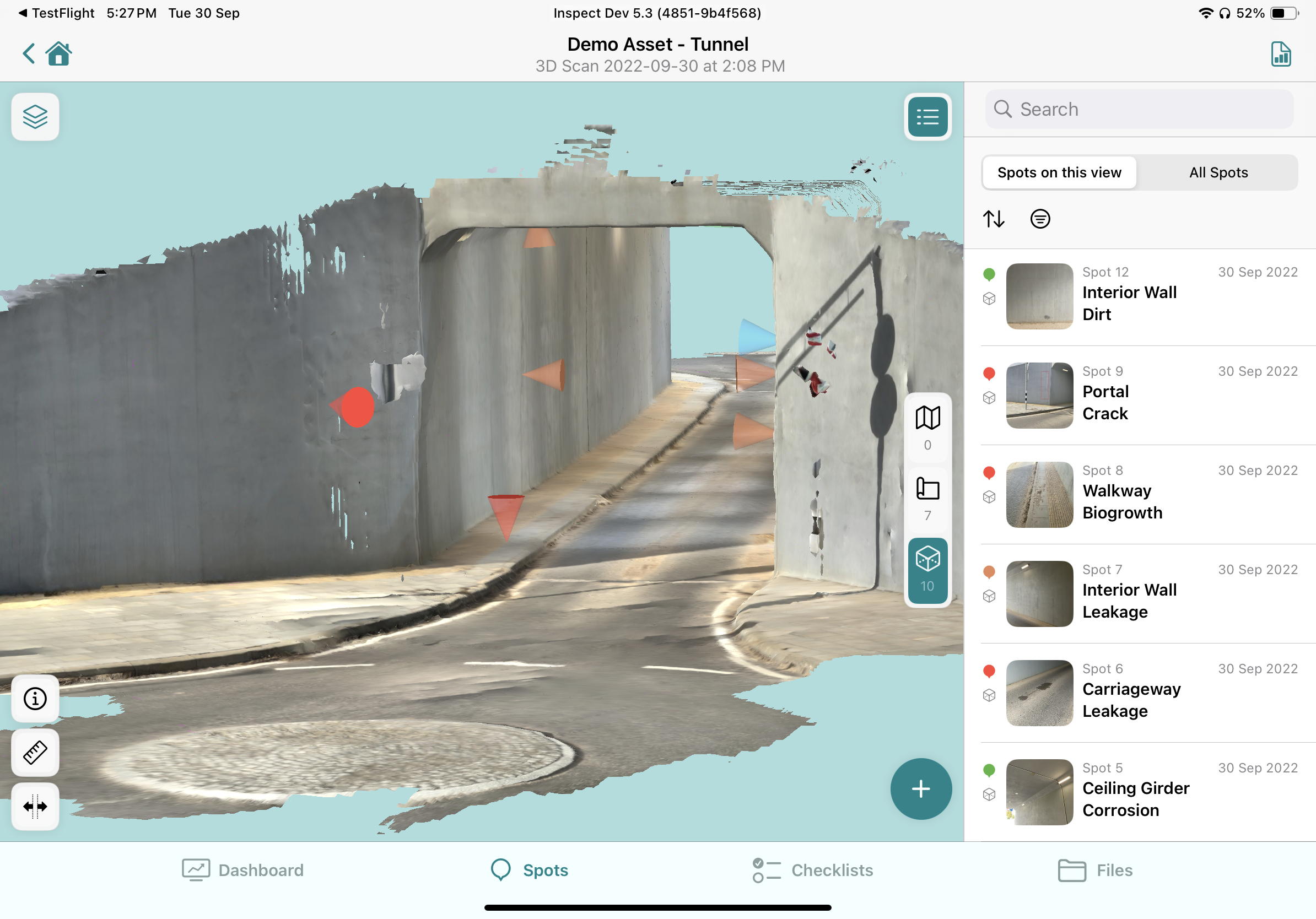This screenshot has height=919, width=1316.
Task: Open the layers panel icon
Action: (35, 117)
